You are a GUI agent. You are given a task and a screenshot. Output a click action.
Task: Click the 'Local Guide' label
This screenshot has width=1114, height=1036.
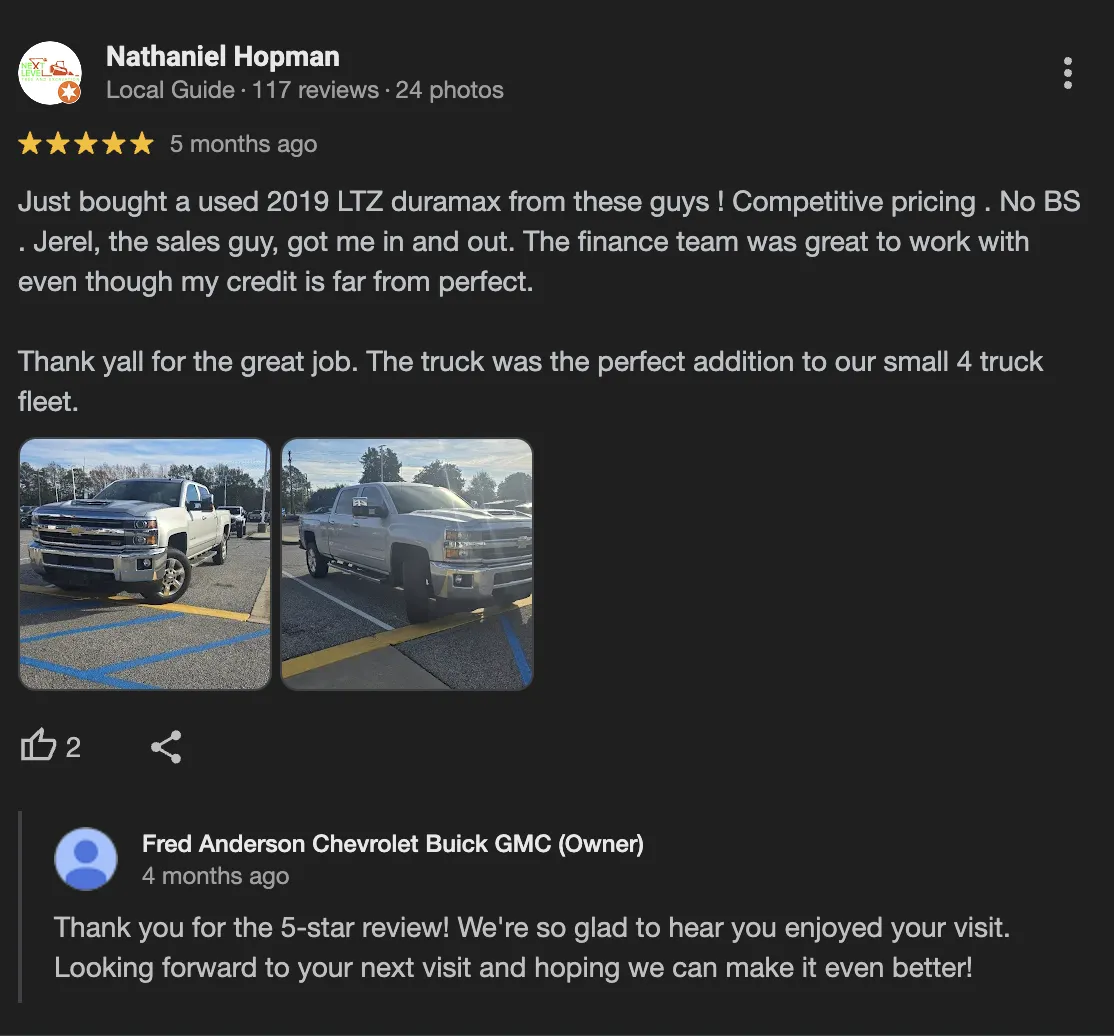pyautogui.click(x=171, y=90)
